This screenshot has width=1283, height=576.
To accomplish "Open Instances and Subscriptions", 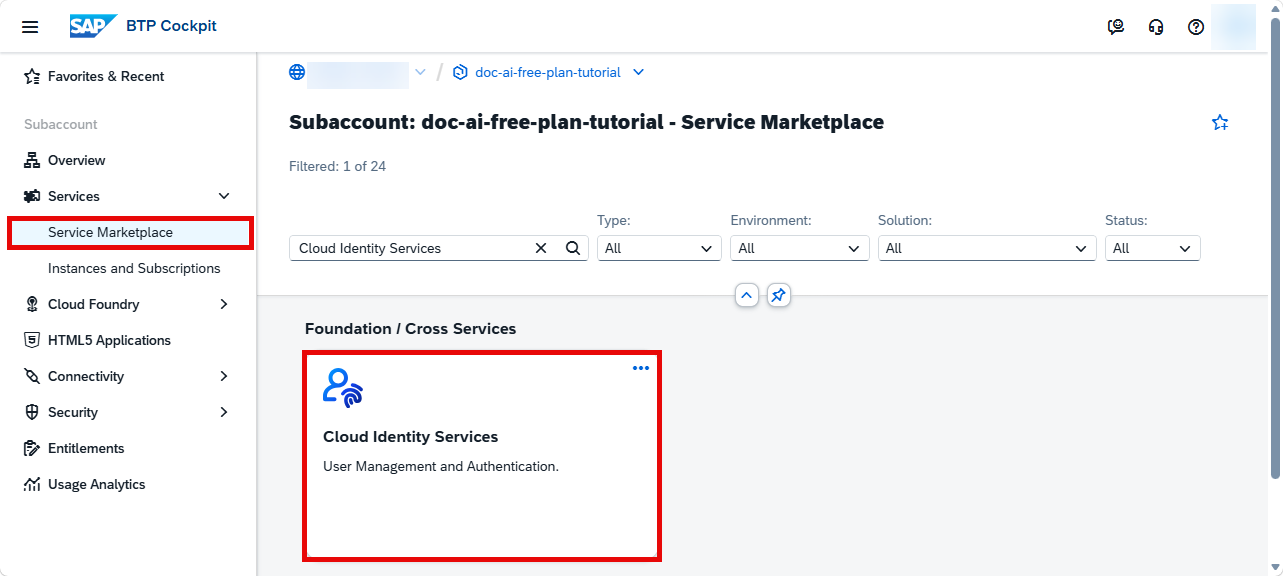I will (x=134, y=268).
